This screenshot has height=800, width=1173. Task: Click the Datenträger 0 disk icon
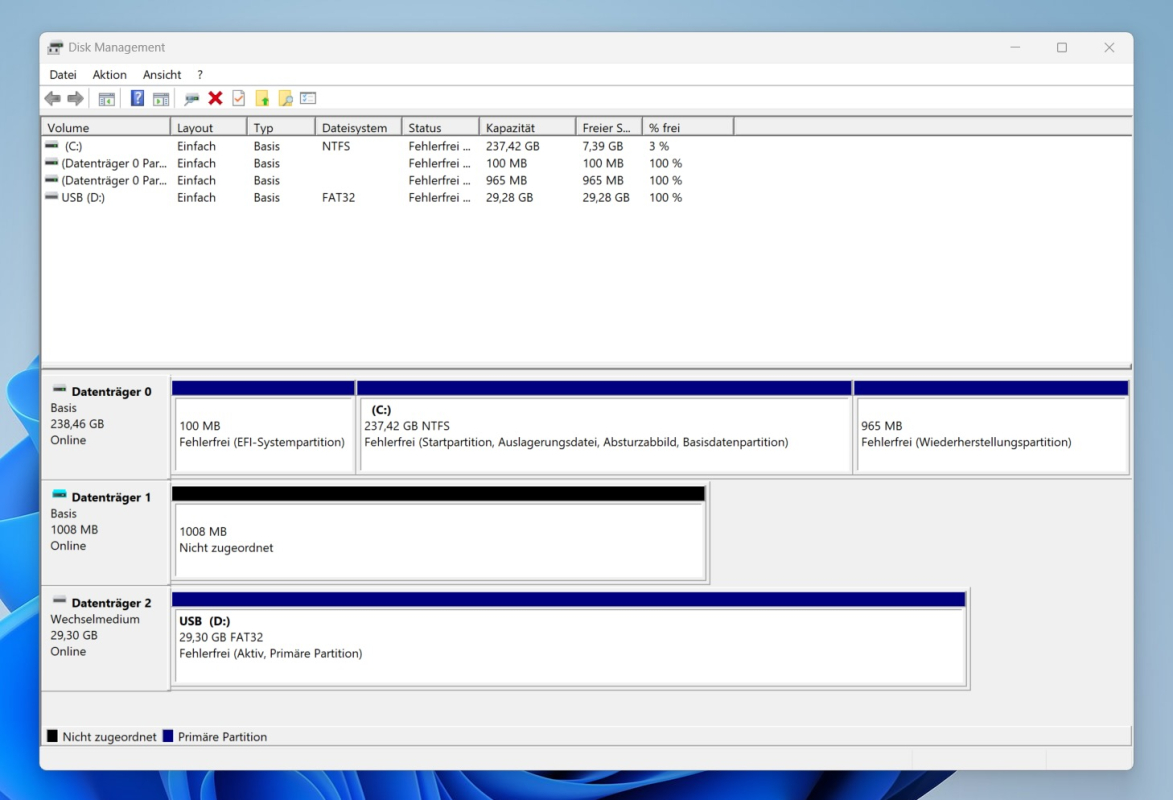point(59,389)
